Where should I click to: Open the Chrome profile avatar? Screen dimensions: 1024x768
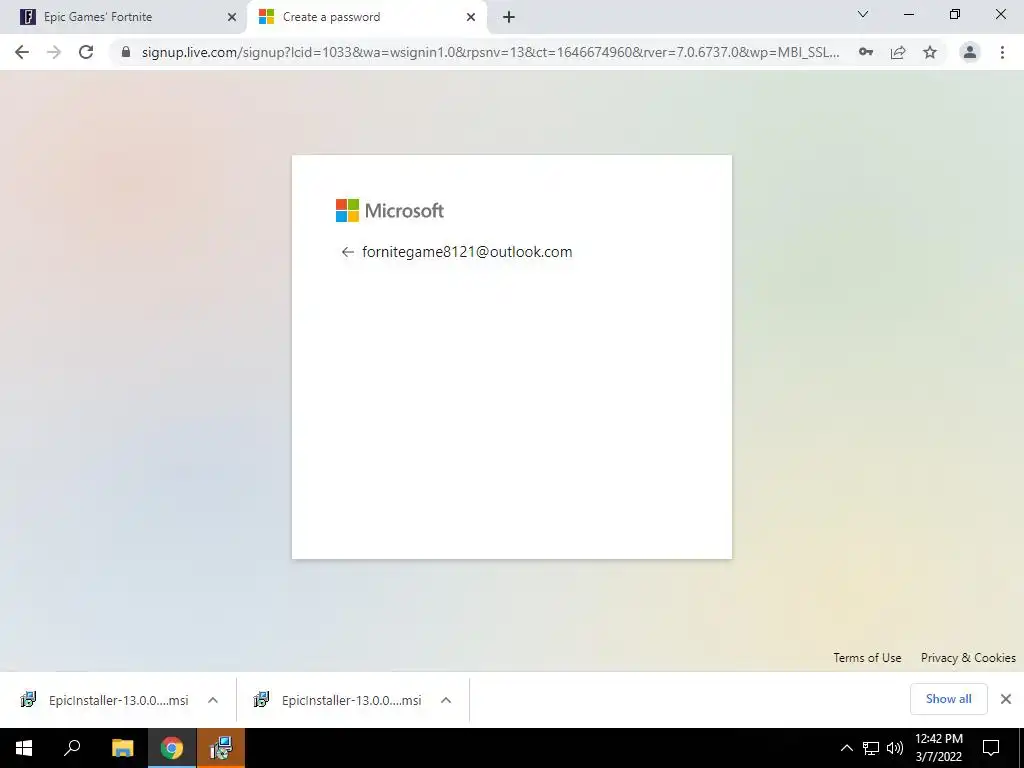click(970, 52)
